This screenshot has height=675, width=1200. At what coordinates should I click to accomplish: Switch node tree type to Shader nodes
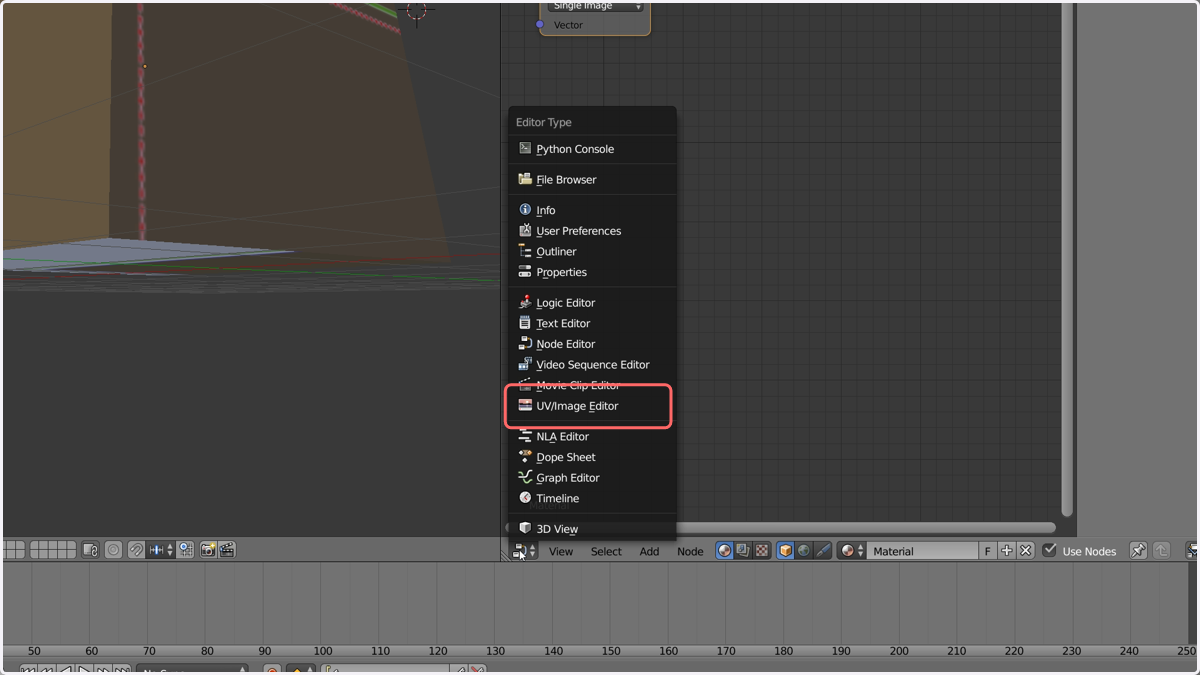[x=725, y=551]
